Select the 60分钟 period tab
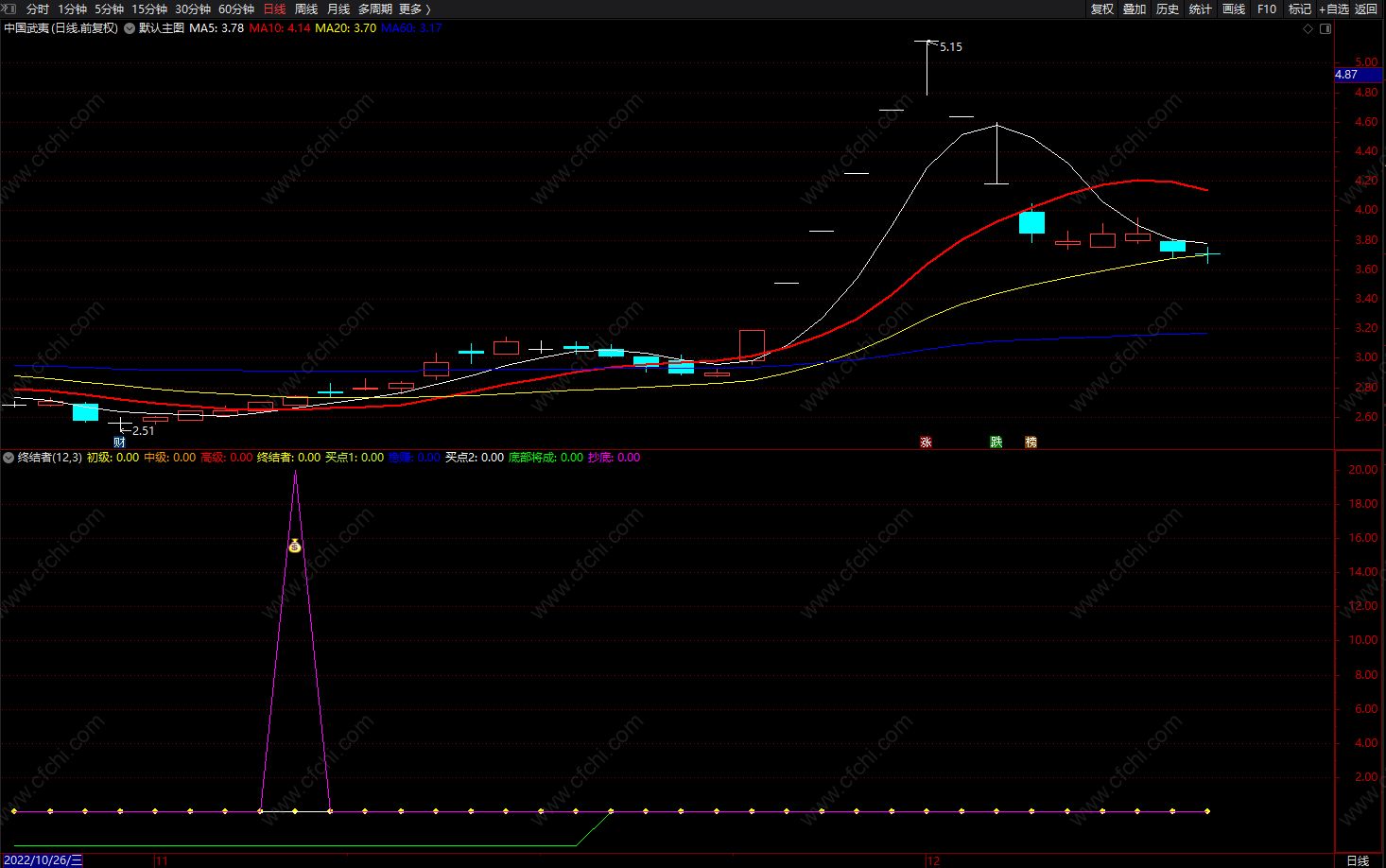Screen dimensions: 1386x868 click(236, 9)
